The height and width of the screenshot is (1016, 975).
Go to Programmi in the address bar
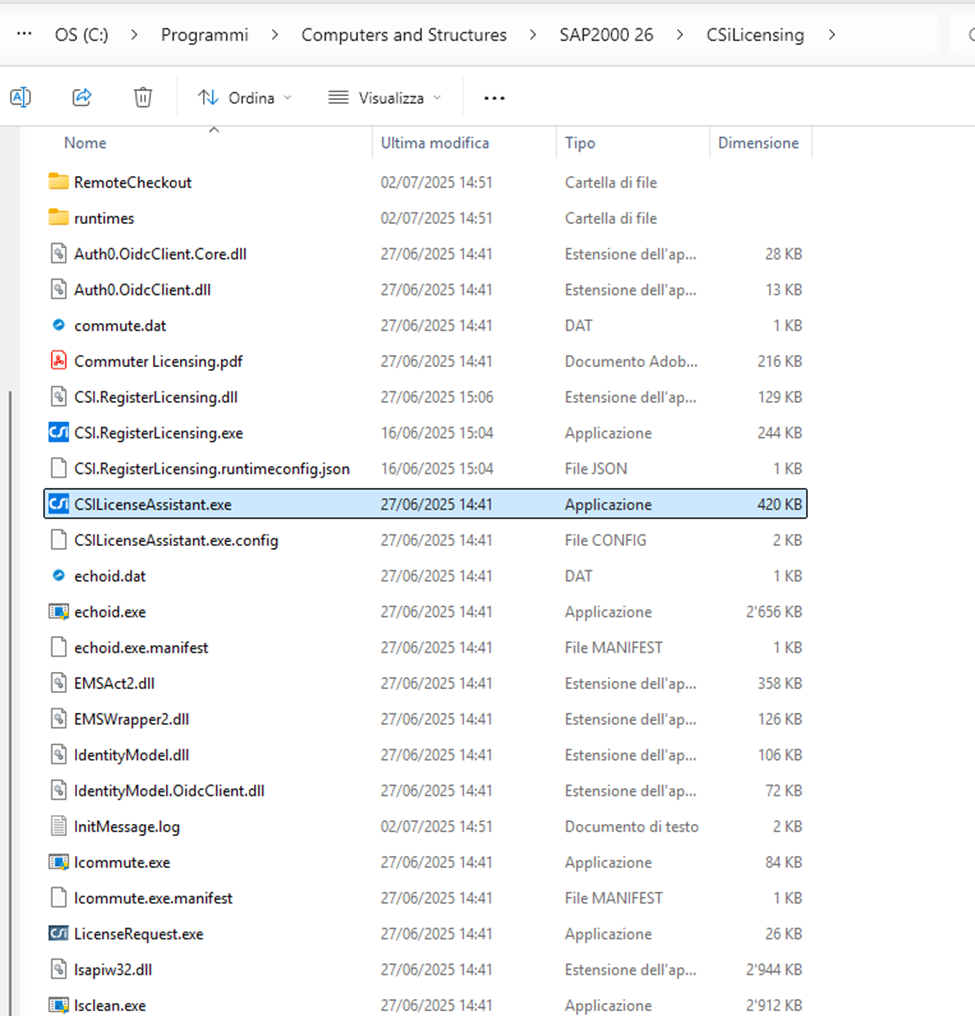(204, 35)
